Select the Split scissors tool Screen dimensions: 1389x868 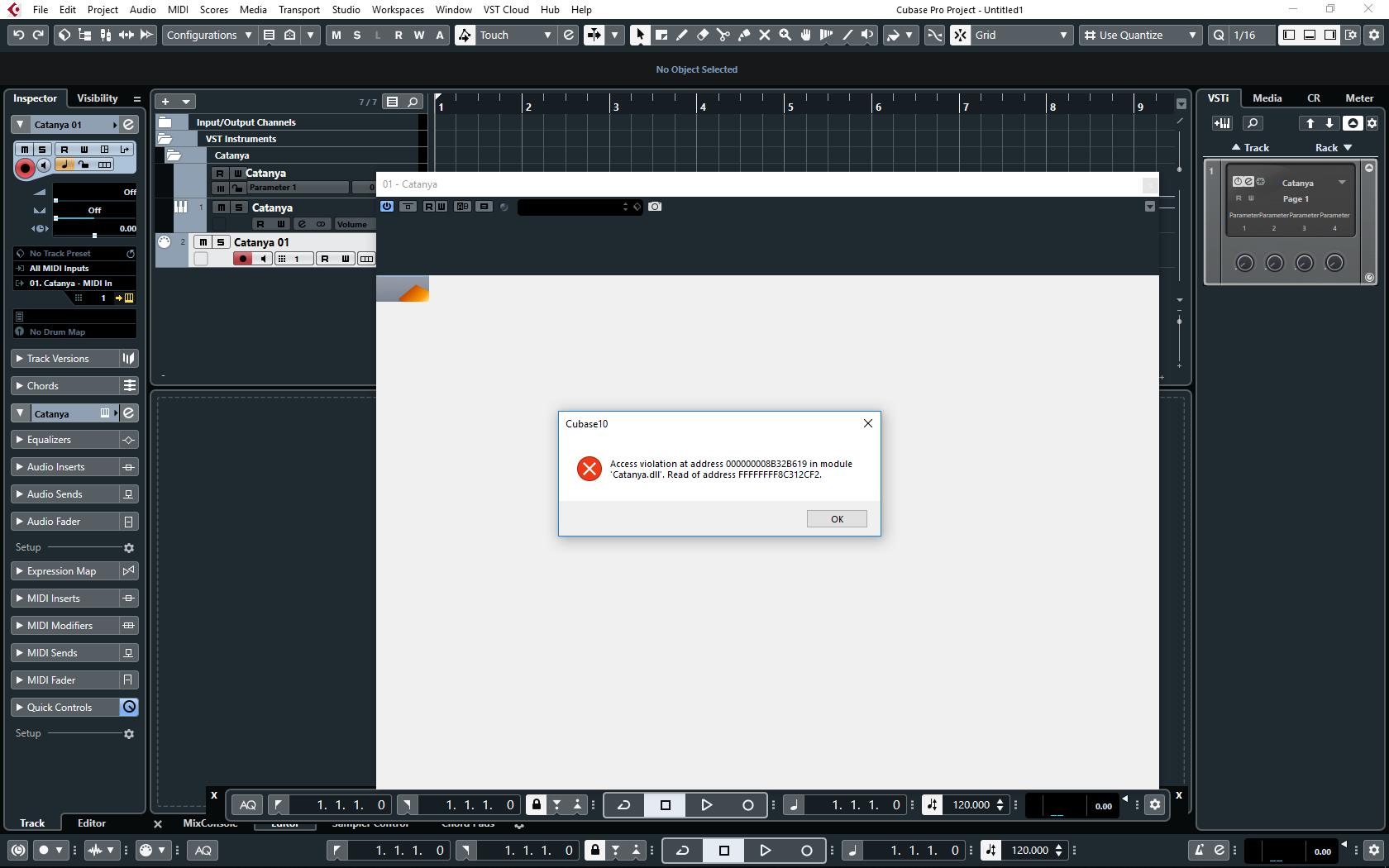click(x=723, y=35)
